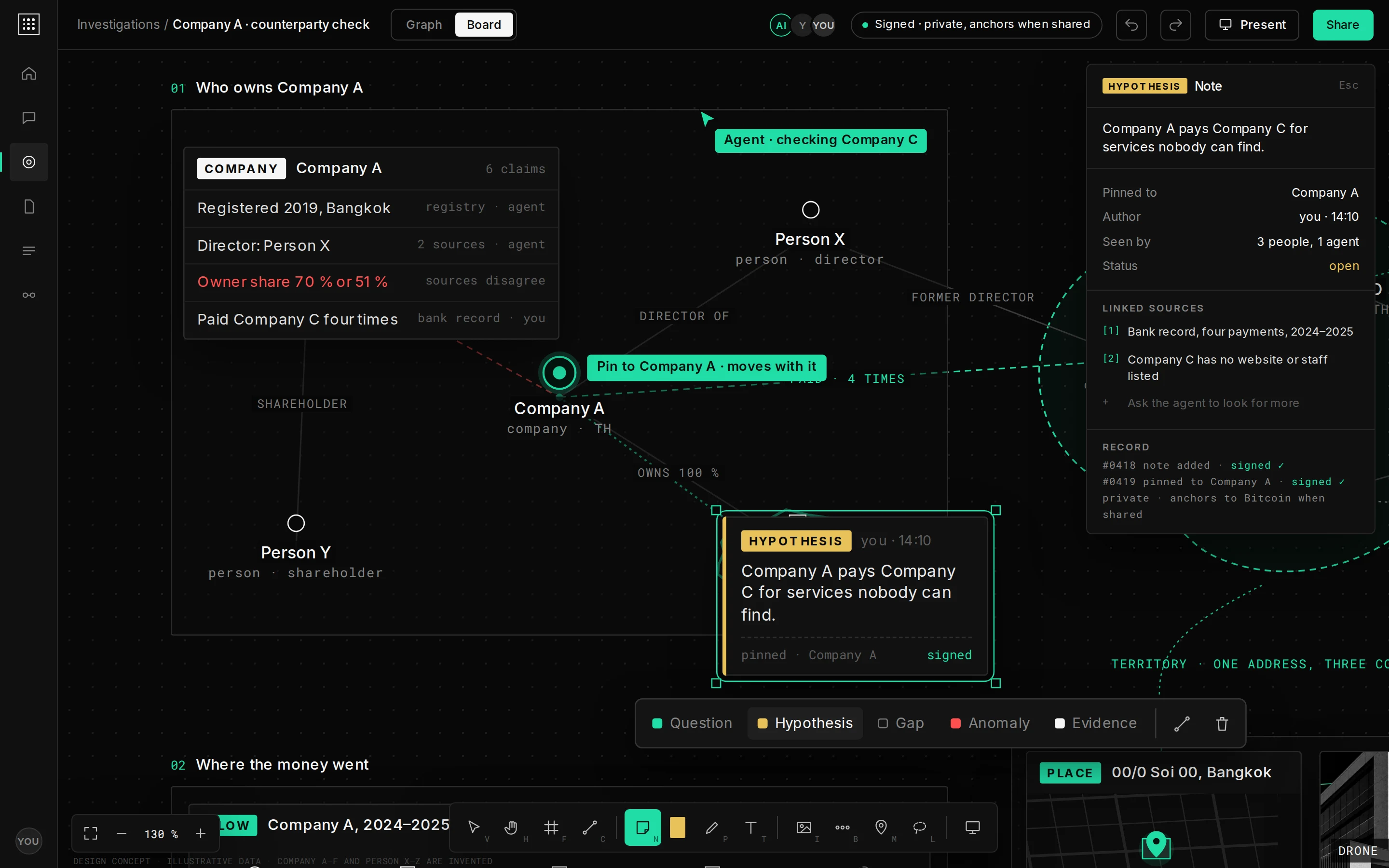Pick the yellow note color swatch
Viewport: 1389px width, 868px height.
677,827
